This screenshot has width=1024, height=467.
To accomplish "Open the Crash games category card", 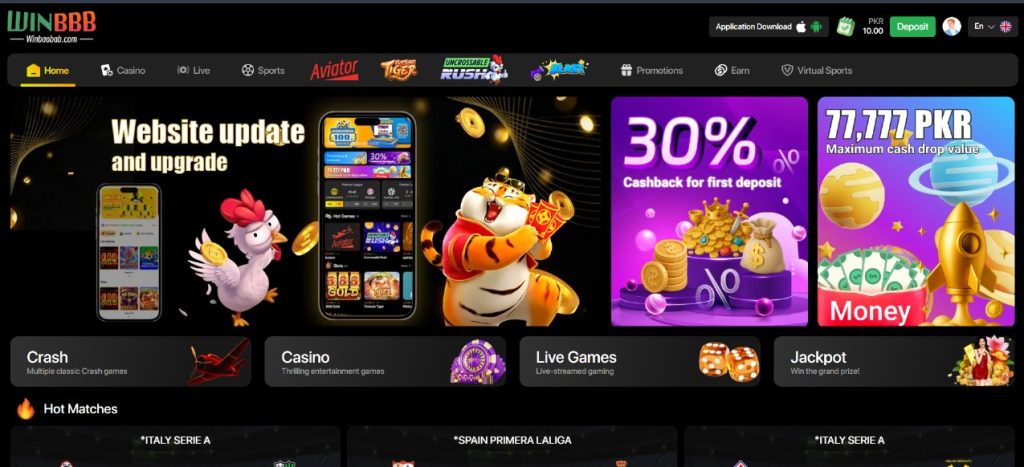I will (131, 361).
